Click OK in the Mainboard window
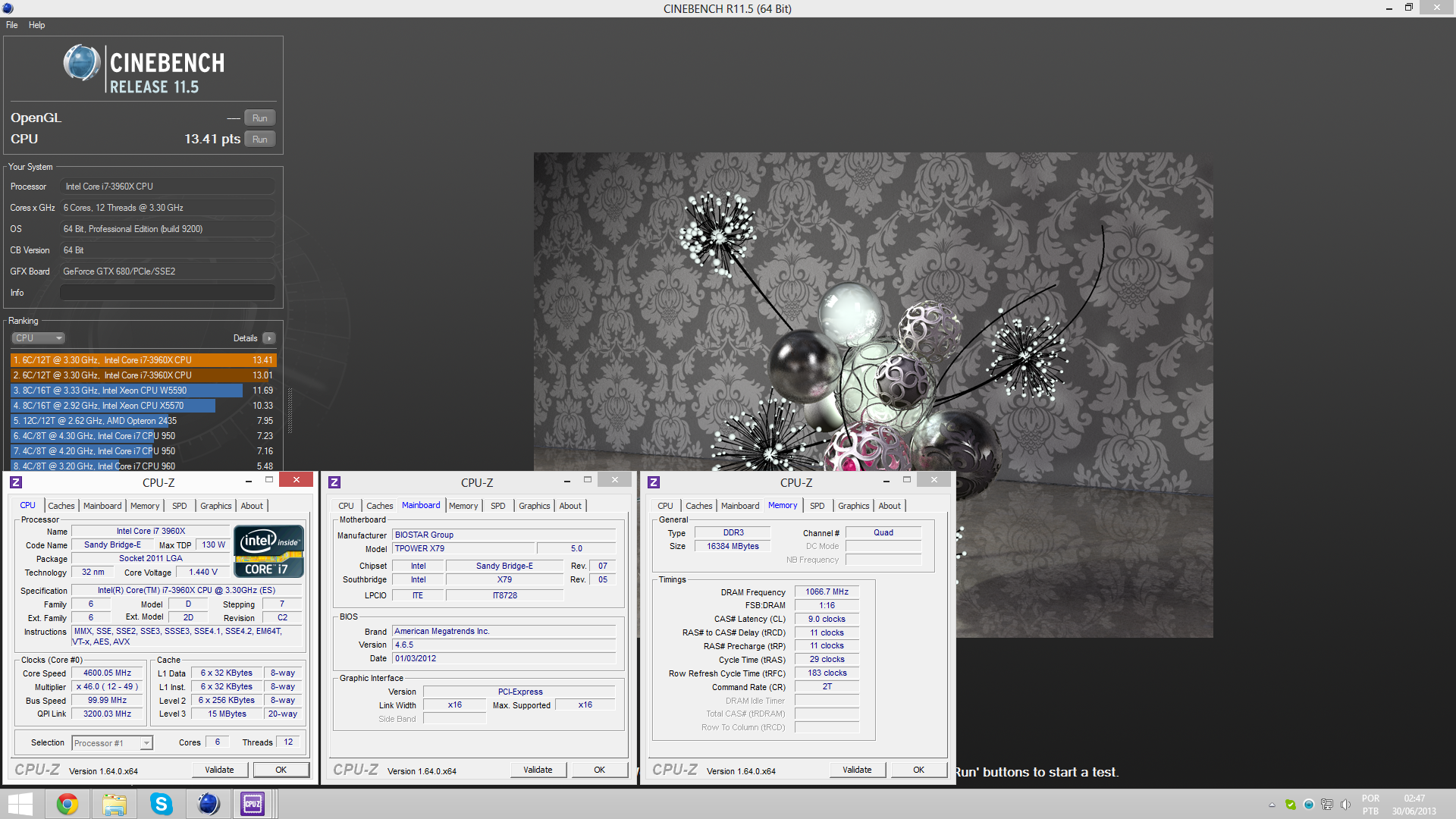1456x819 pixels. (599, 770)
